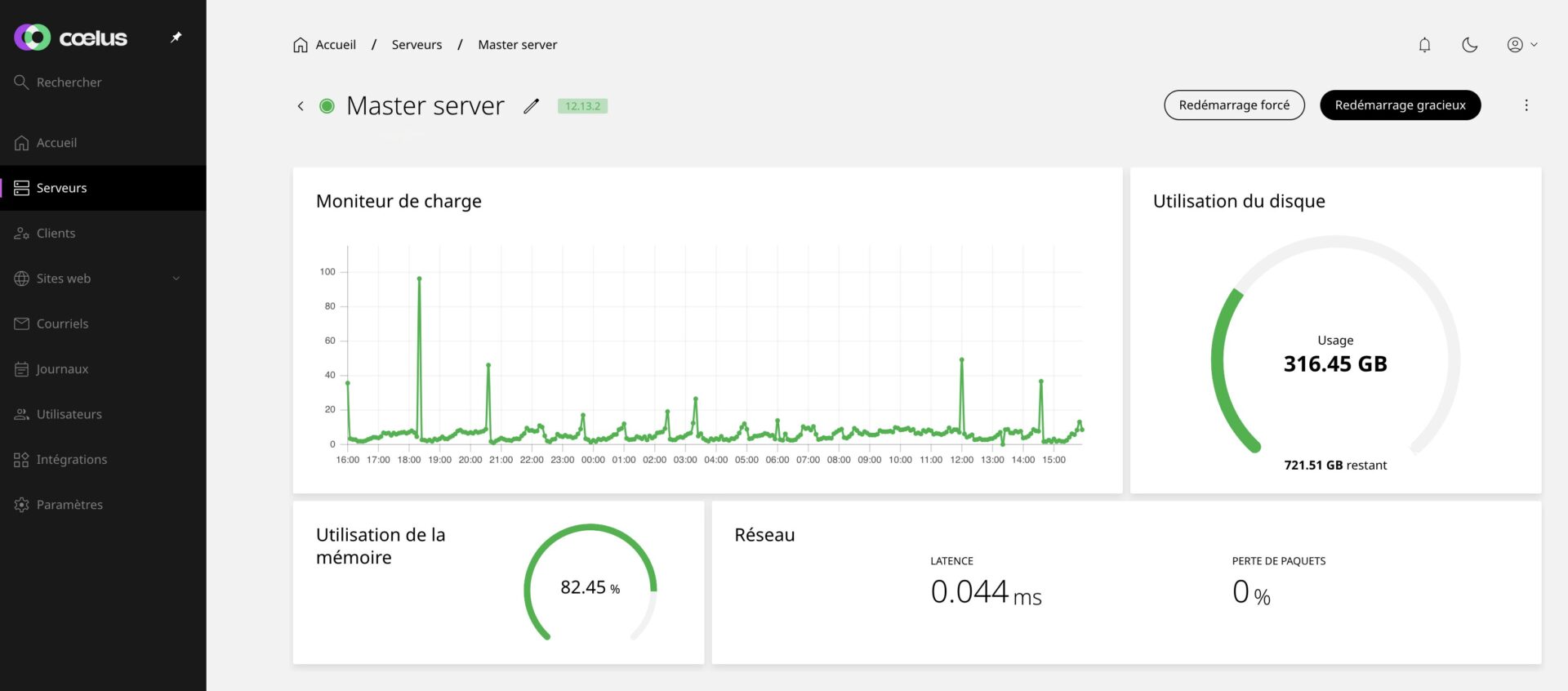
Task: Click the Paramètres gear icon
Action: [22, 505]
